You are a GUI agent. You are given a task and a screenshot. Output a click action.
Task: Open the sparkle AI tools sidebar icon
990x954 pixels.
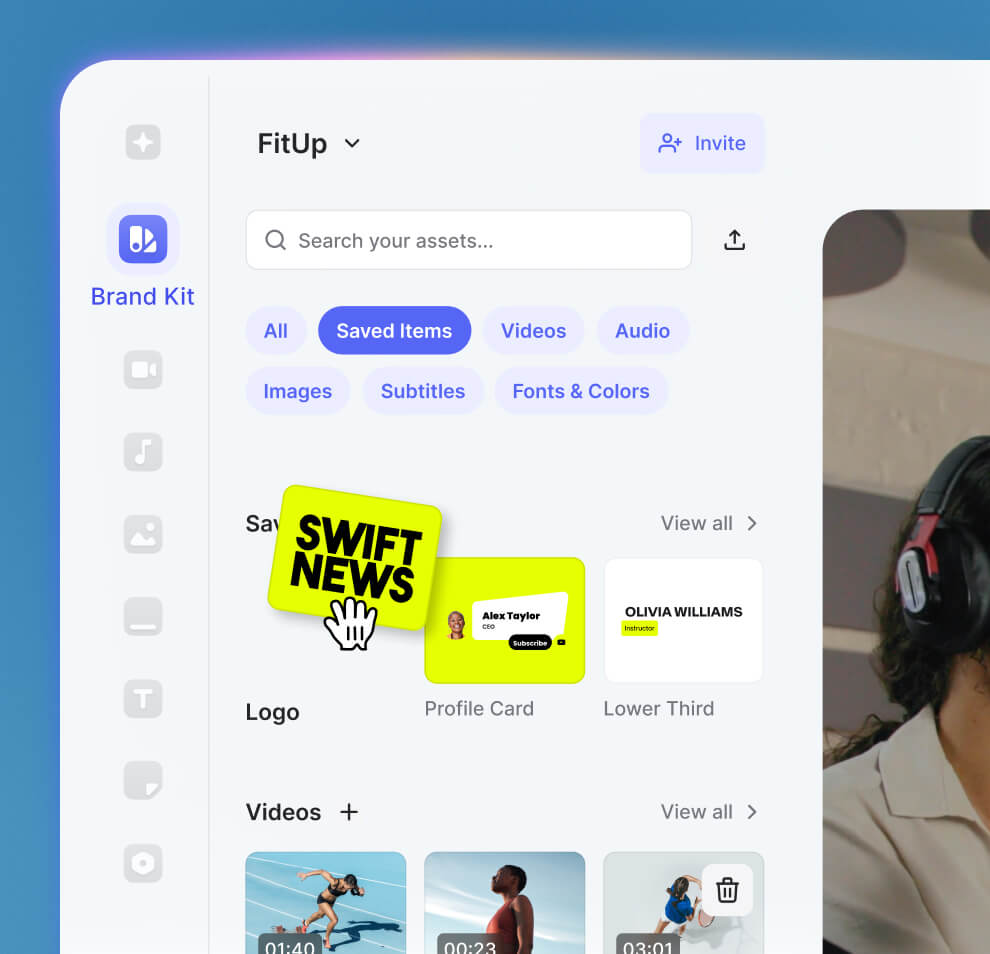pos(143,142)
